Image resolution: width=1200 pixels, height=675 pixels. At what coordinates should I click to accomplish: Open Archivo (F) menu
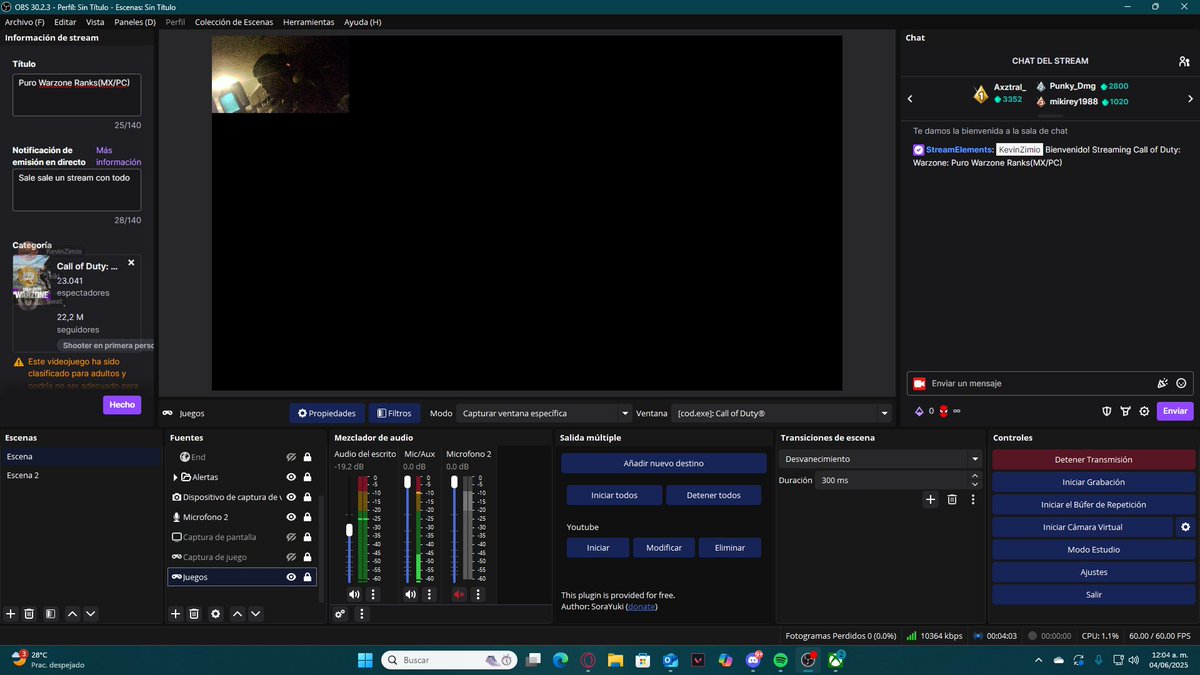[x=25, y=21]
